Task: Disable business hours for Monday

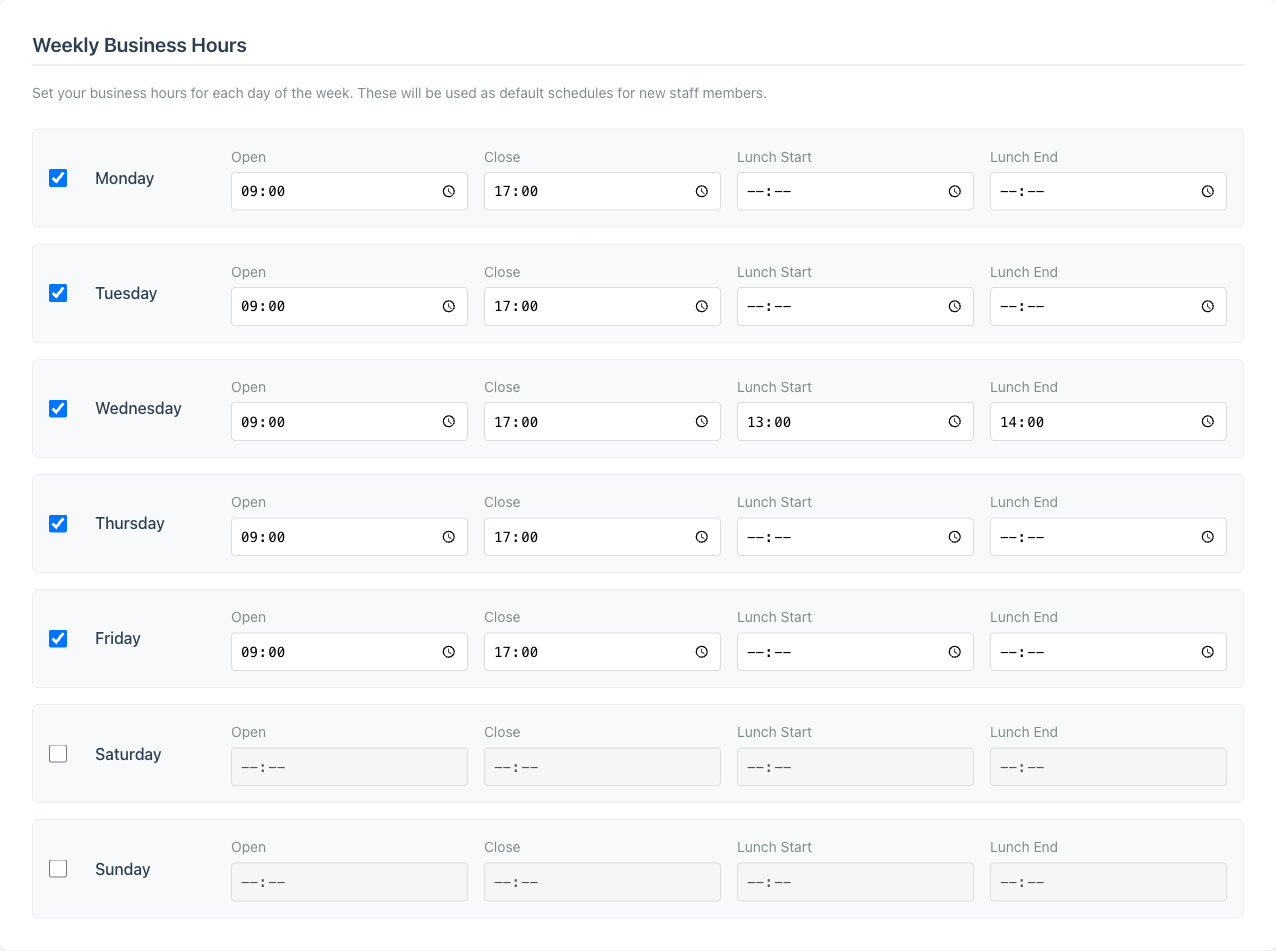Action: point(58,178)
